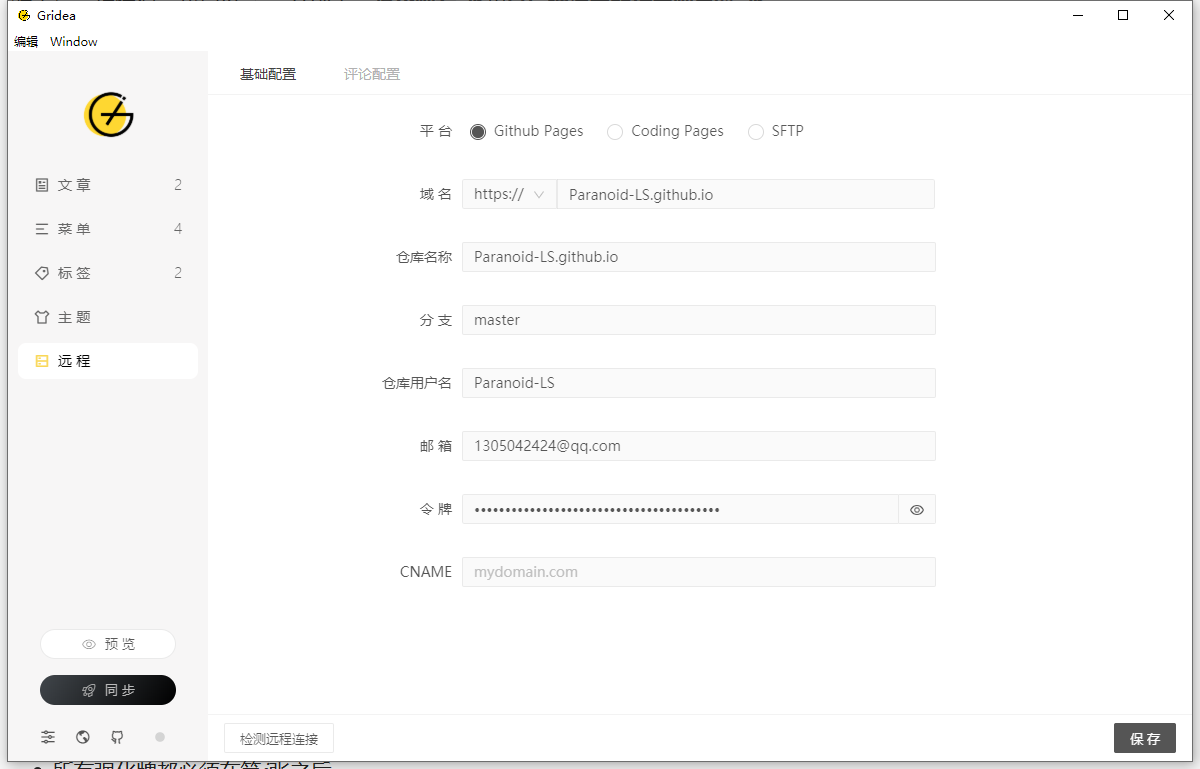Select SFTP platform radio button

(x=756, y=132)
